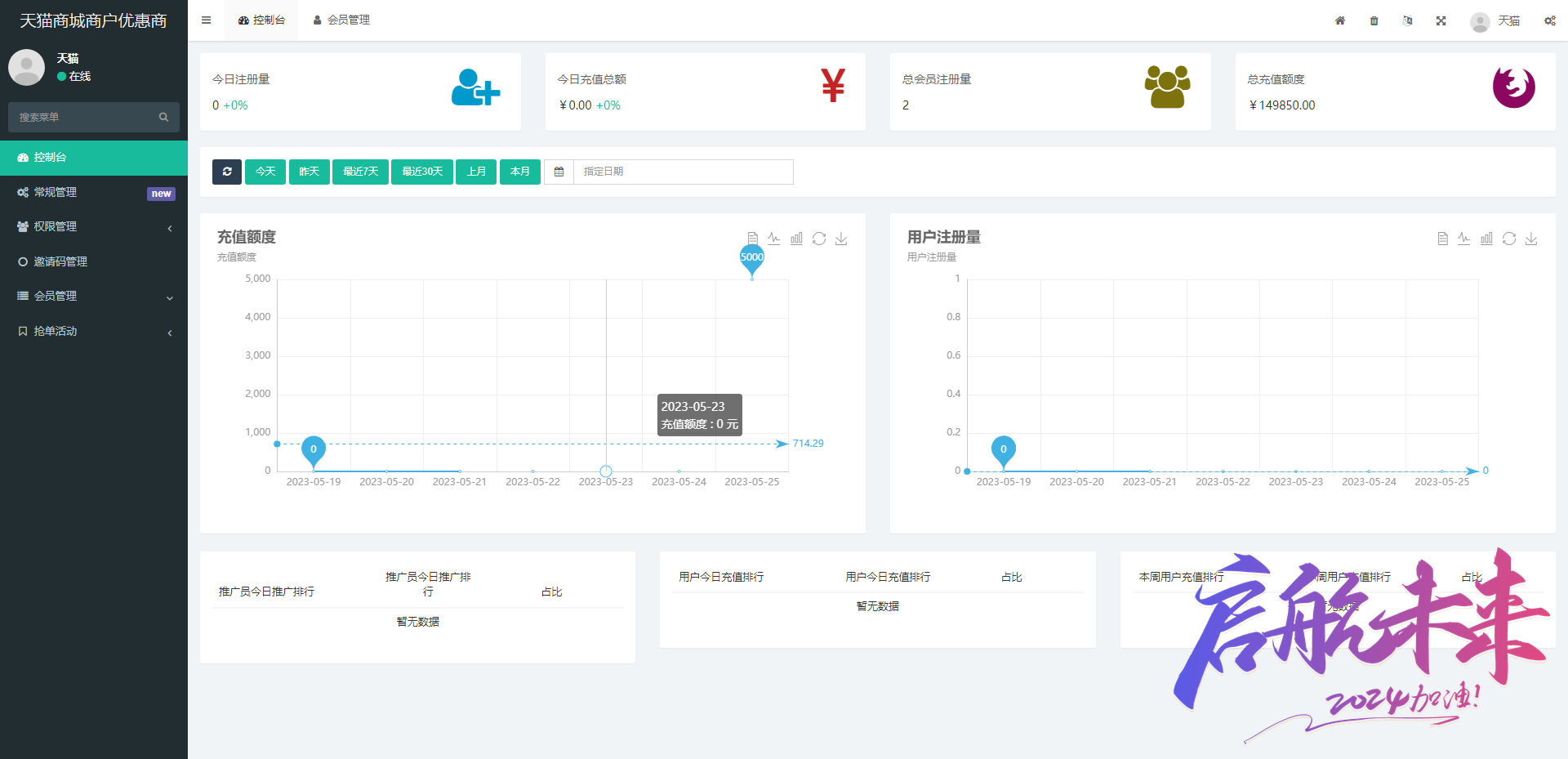Switch 用户注册量 chart to bar type
Image resolution: width=1568 pixels, height=759 pixels.
tap(1486, 239)
